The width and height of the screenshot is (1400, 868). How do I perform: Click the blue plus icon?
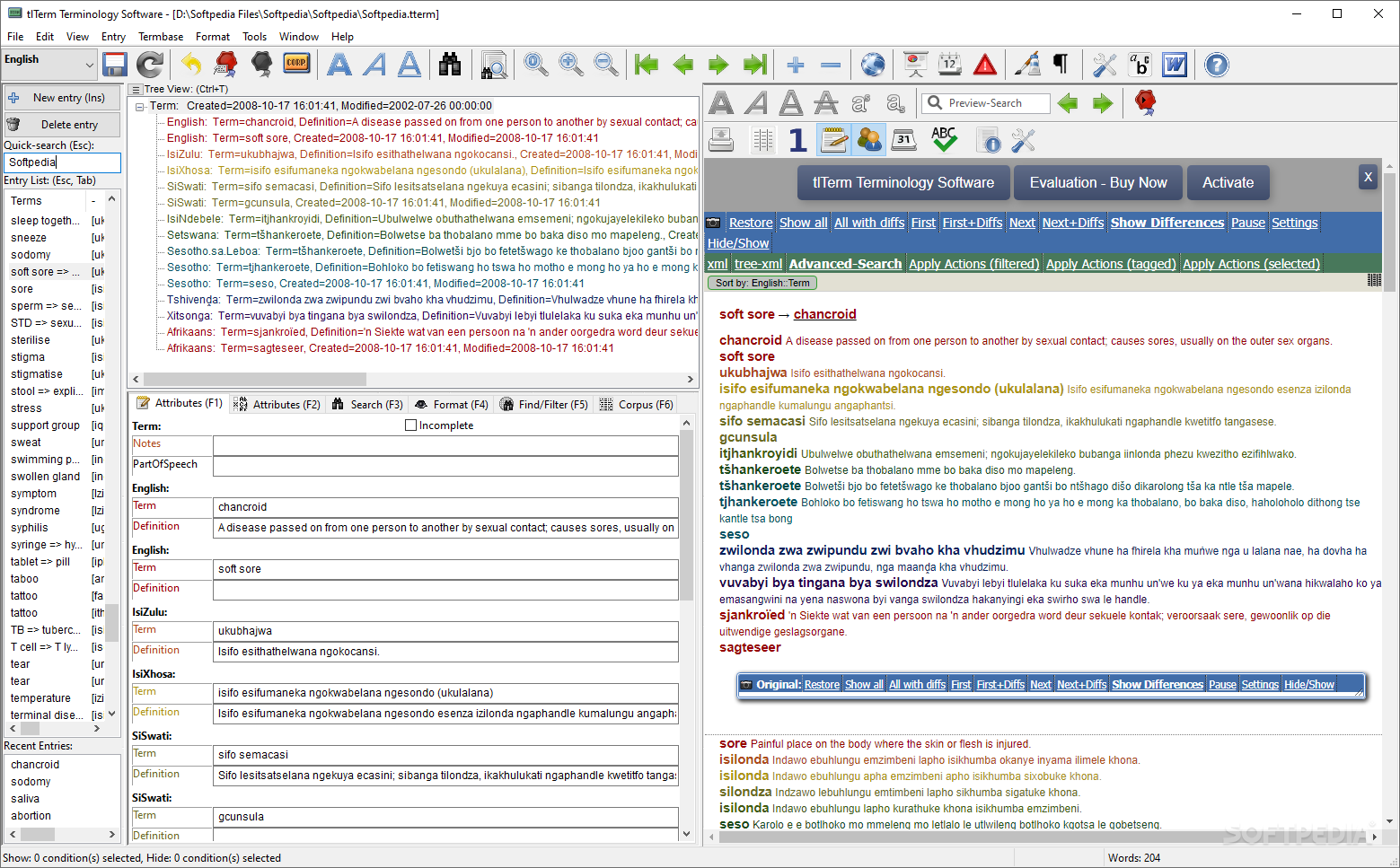795,65
